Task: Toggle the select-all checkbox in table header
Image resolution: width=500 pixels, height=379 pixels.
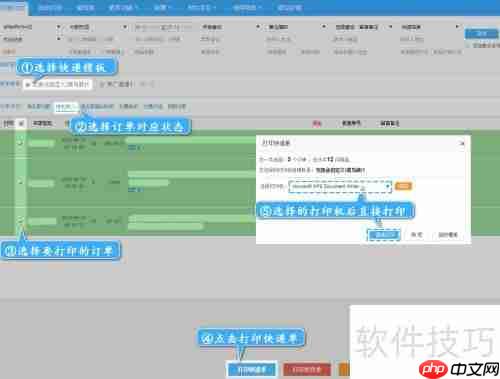Action: tap(21, 124)
